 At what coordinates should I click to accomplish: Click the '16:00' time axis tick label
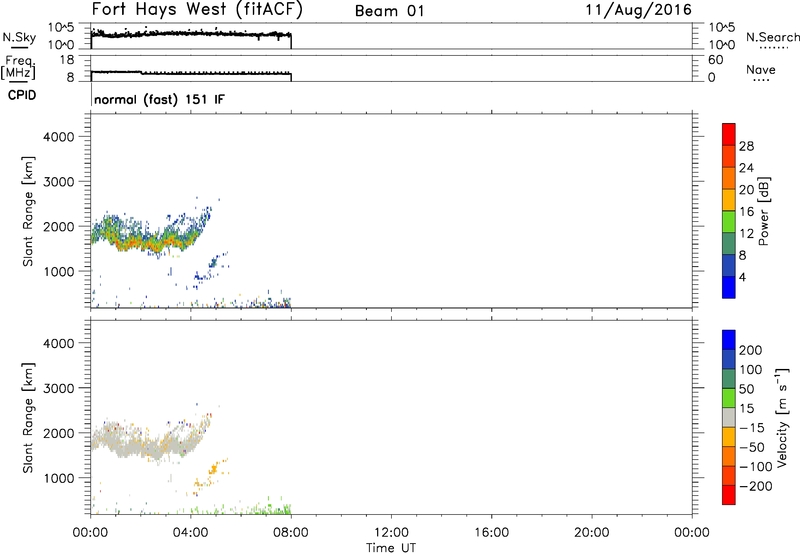[491, 533]
